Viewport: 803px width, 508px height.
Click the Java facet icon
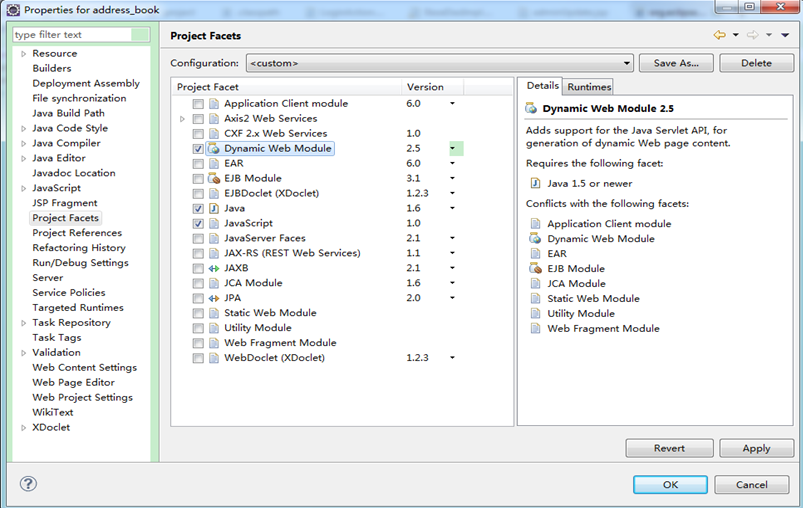[x=214, y=208]
